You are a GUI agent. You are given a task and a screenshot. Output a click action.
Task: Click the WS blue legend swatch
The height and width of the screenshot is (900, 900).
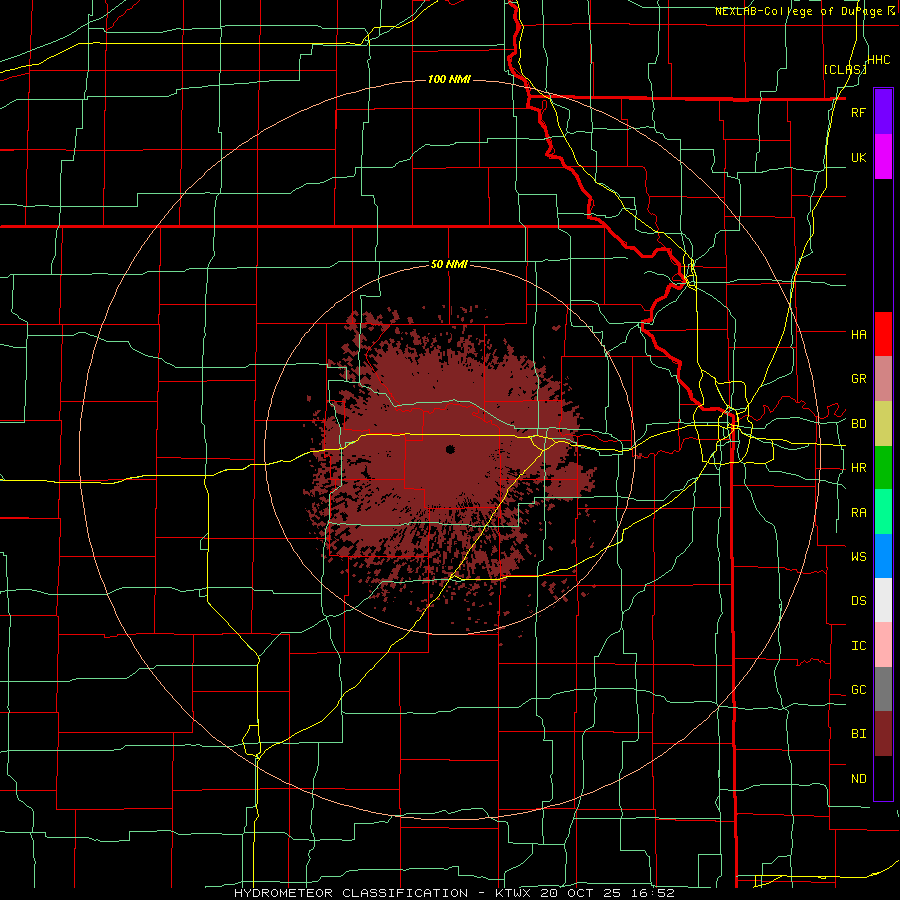click(x=883, y=556)
